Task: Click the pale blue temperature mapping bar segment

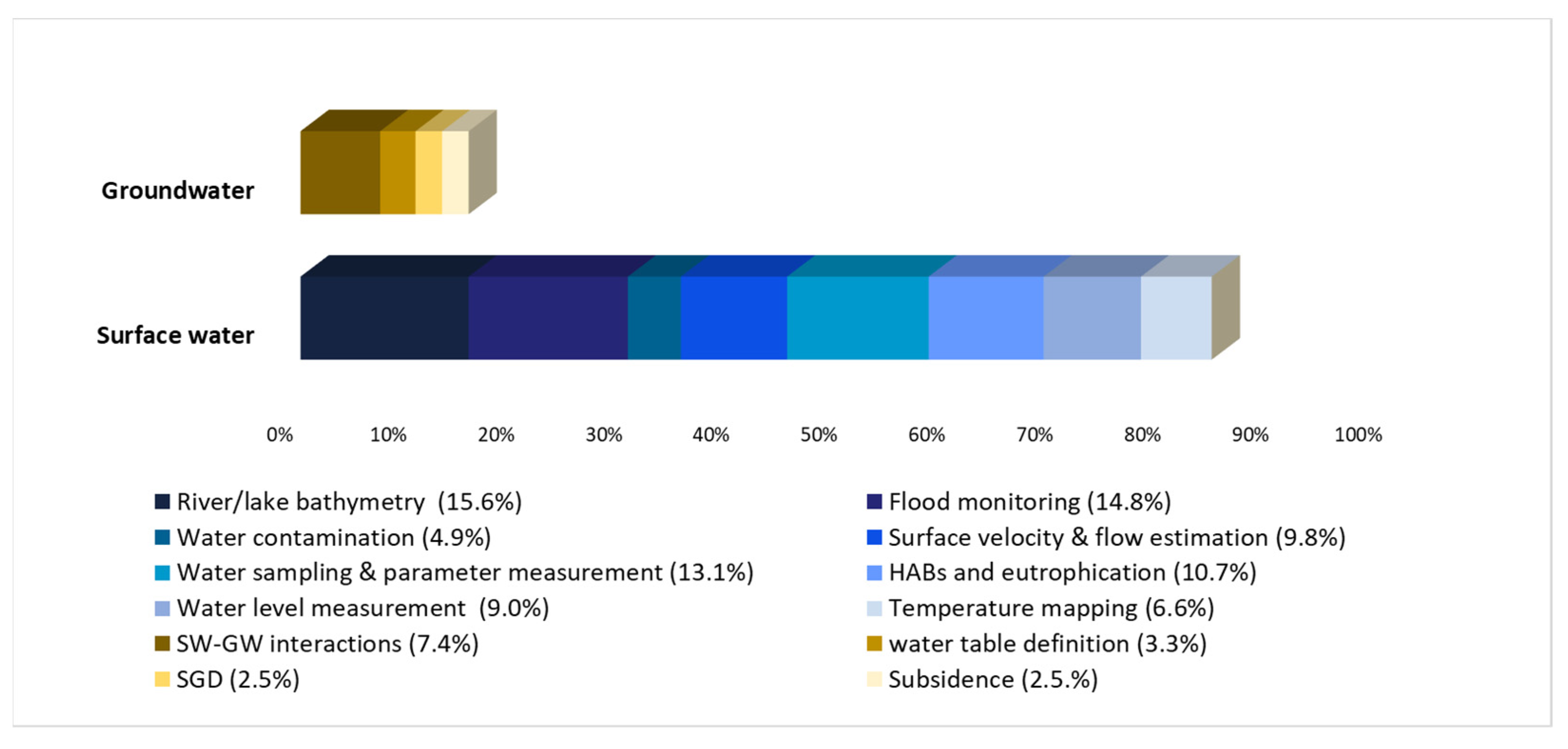Action: (x=1175, y=318)
